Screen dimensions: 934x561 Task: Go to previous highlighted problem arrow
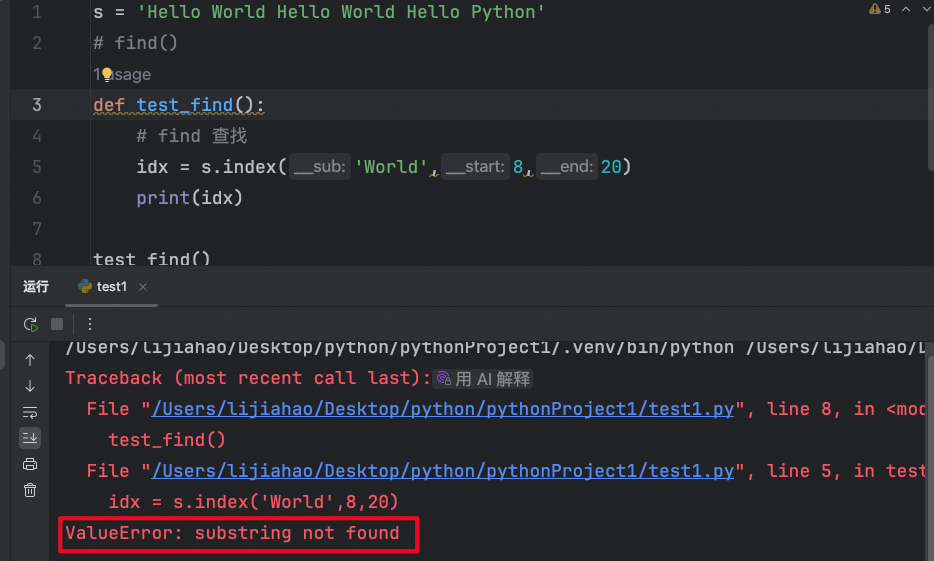907,9
